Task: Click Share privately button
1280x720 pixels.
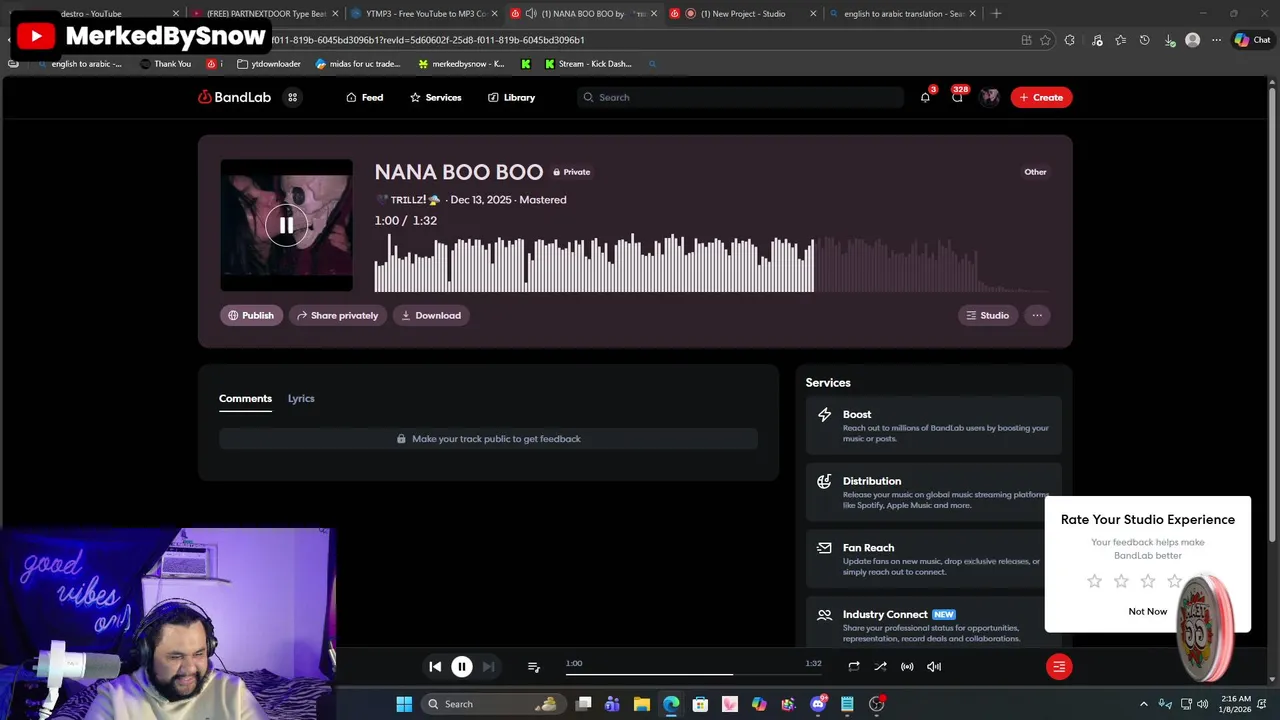Action: [x=337, y=315]
